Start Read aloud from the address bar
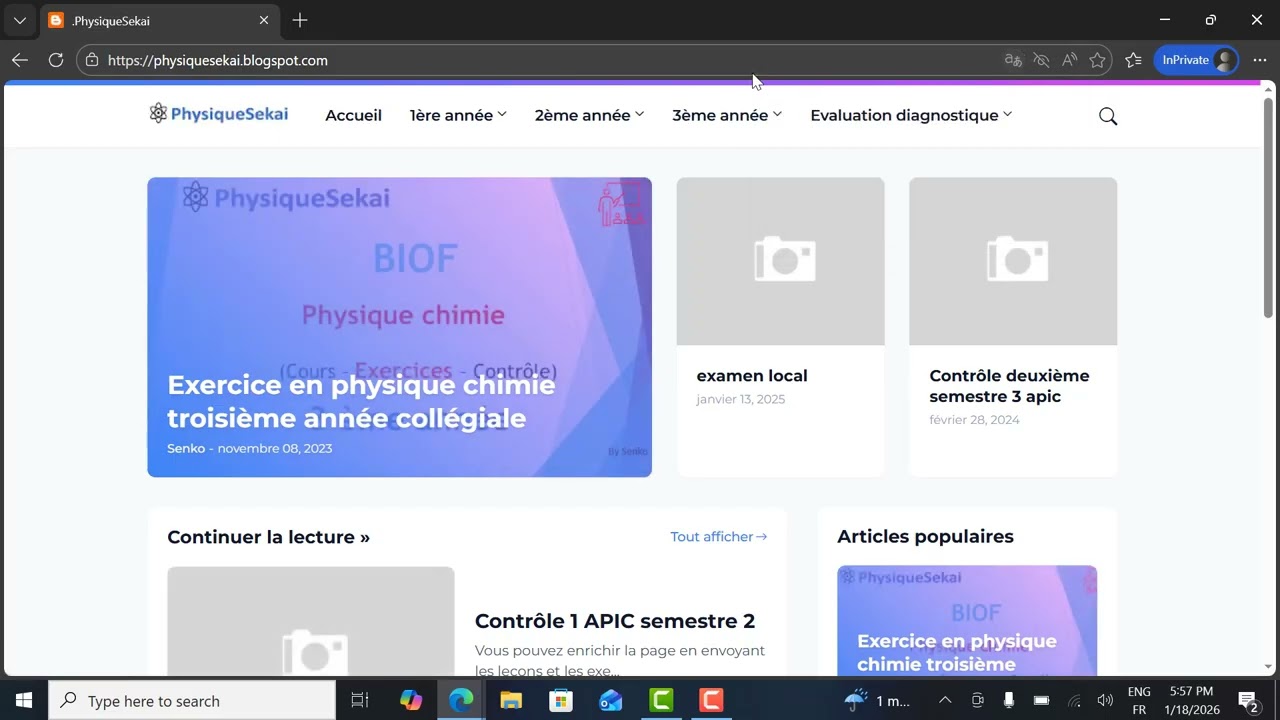The image size is (1280, 720). tap(1069, 60)
